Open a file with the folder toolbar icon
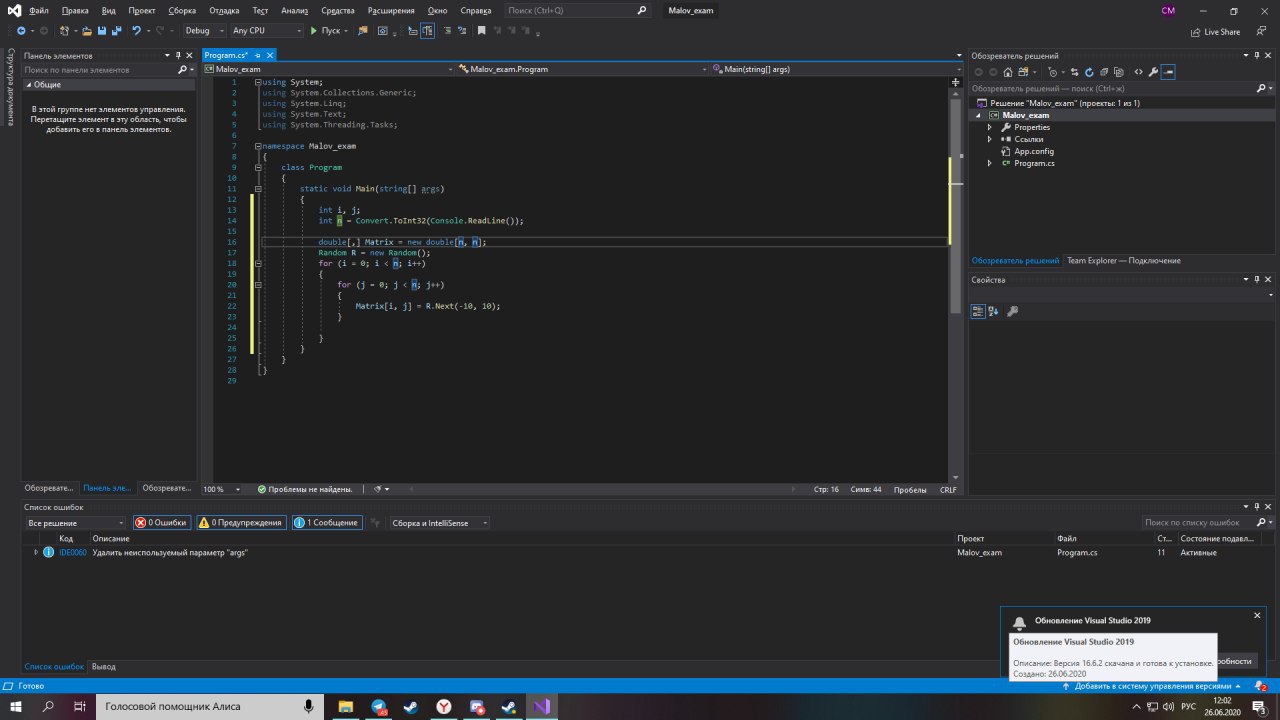 pos(87,31)
